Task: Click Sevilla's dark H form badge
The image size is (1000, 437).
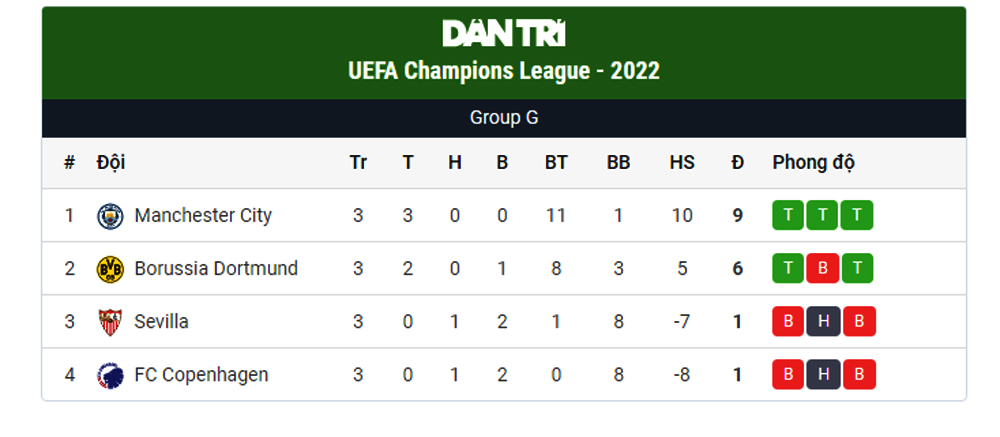Action: coord(823,322)
